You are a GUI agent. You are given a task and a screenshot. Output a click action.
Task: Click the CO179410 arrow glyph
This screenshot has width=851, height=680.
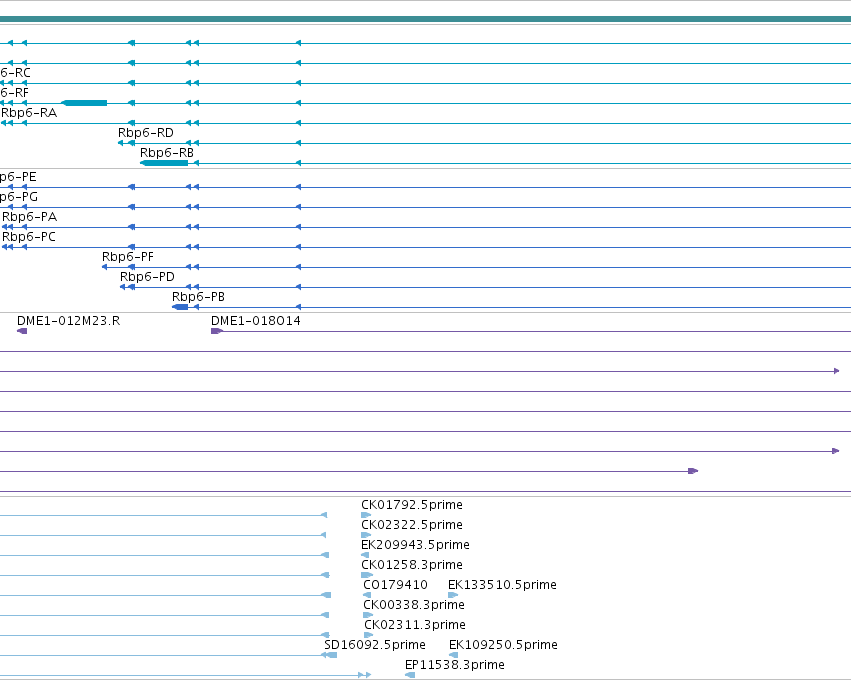(x=367, y=595)
